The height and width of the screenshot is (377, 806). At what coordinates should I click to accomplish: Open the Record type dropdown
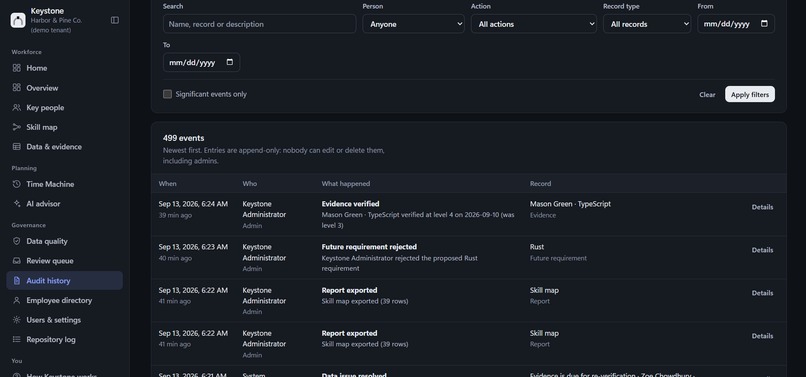(x=647, y=24)
